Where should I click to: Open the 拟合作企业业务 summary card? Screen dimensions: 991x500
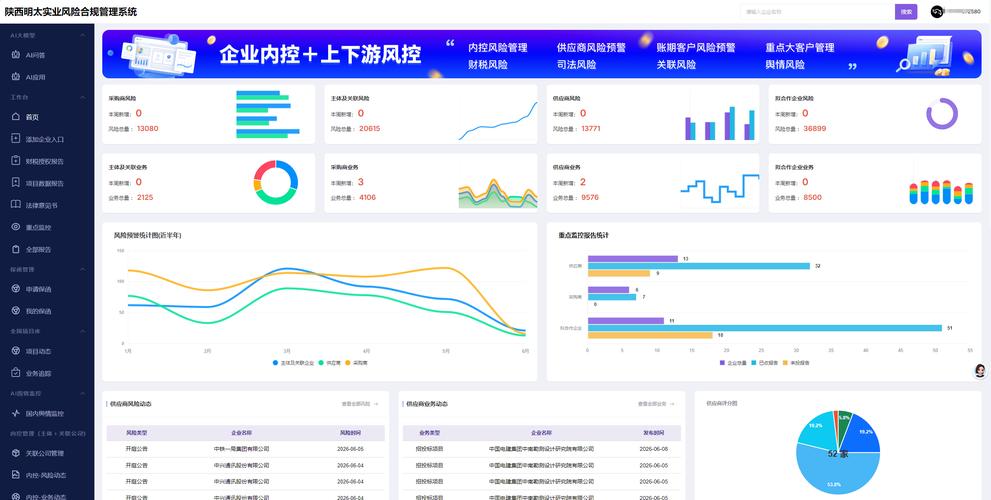(875, 183)
